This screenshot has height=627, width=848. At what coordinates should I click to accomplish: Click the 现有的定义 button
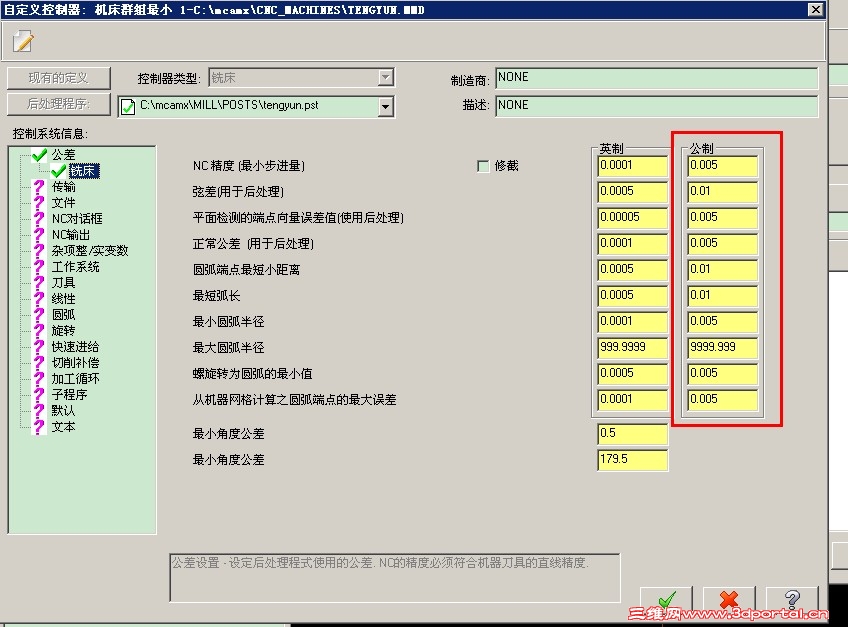[x=58, y=77]
